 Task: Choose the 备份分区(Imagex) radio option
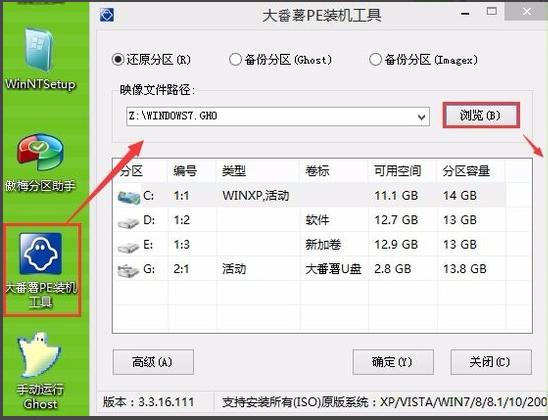[375, 59]
